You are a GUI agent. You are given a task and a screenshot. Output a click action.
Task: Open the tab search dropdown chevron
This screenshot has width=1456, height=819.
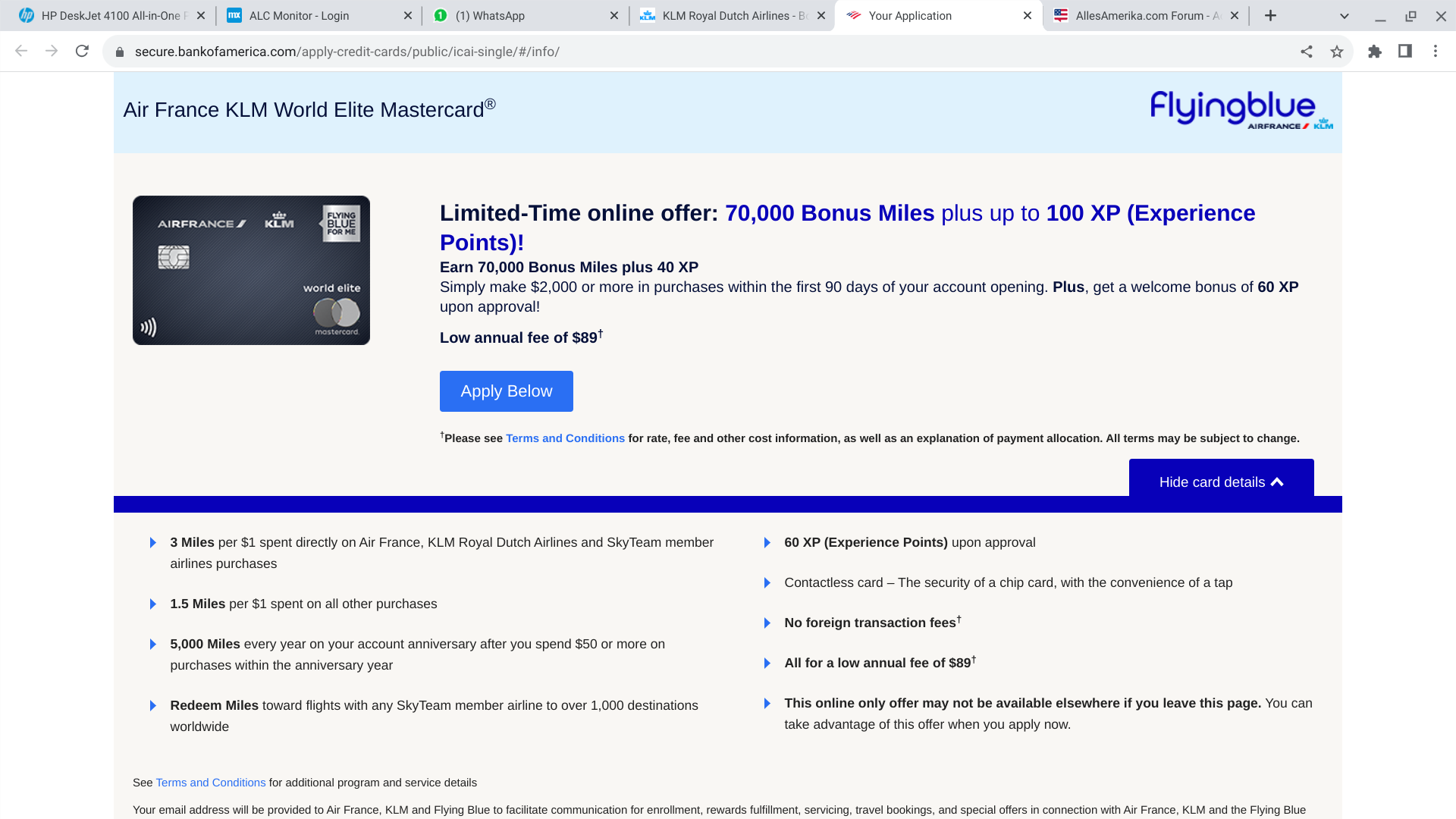pyautogui.click(x=1345, y=16)
